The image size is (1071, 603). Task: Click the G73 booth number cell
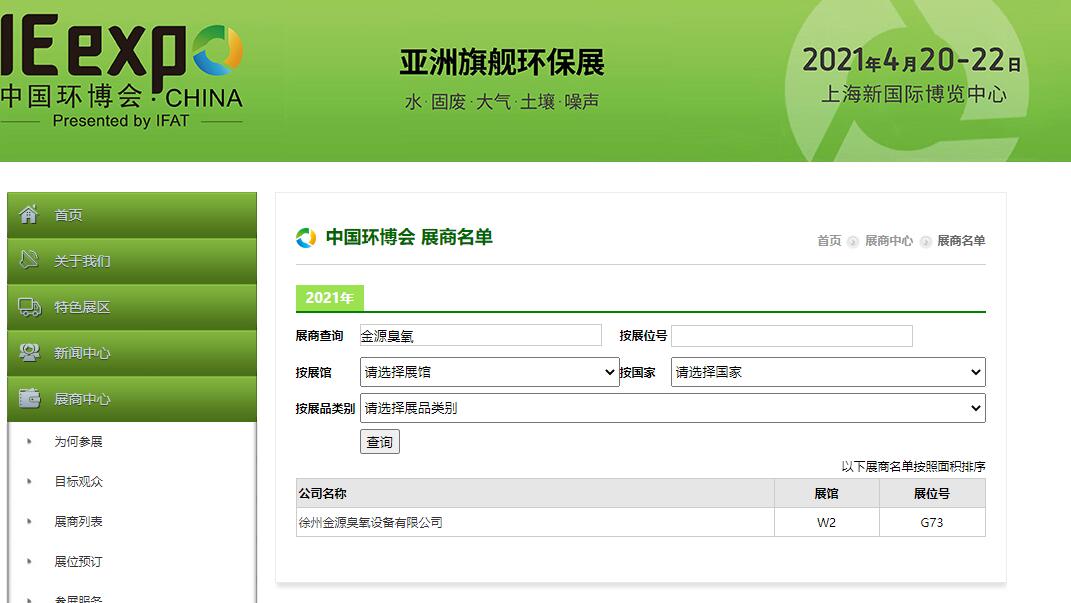[x=932, y=522]
